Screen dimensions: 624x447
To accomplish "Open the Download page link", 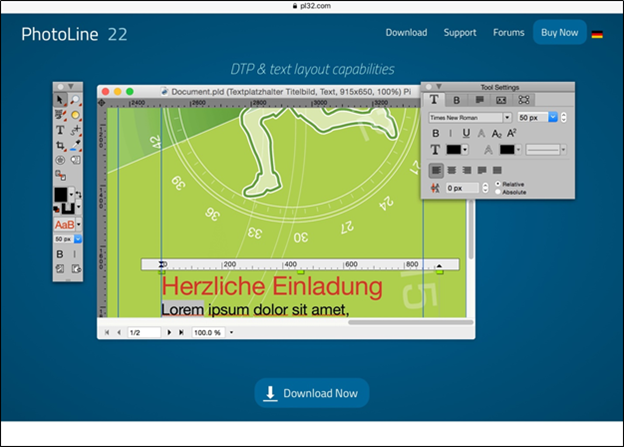I will 406,33.
